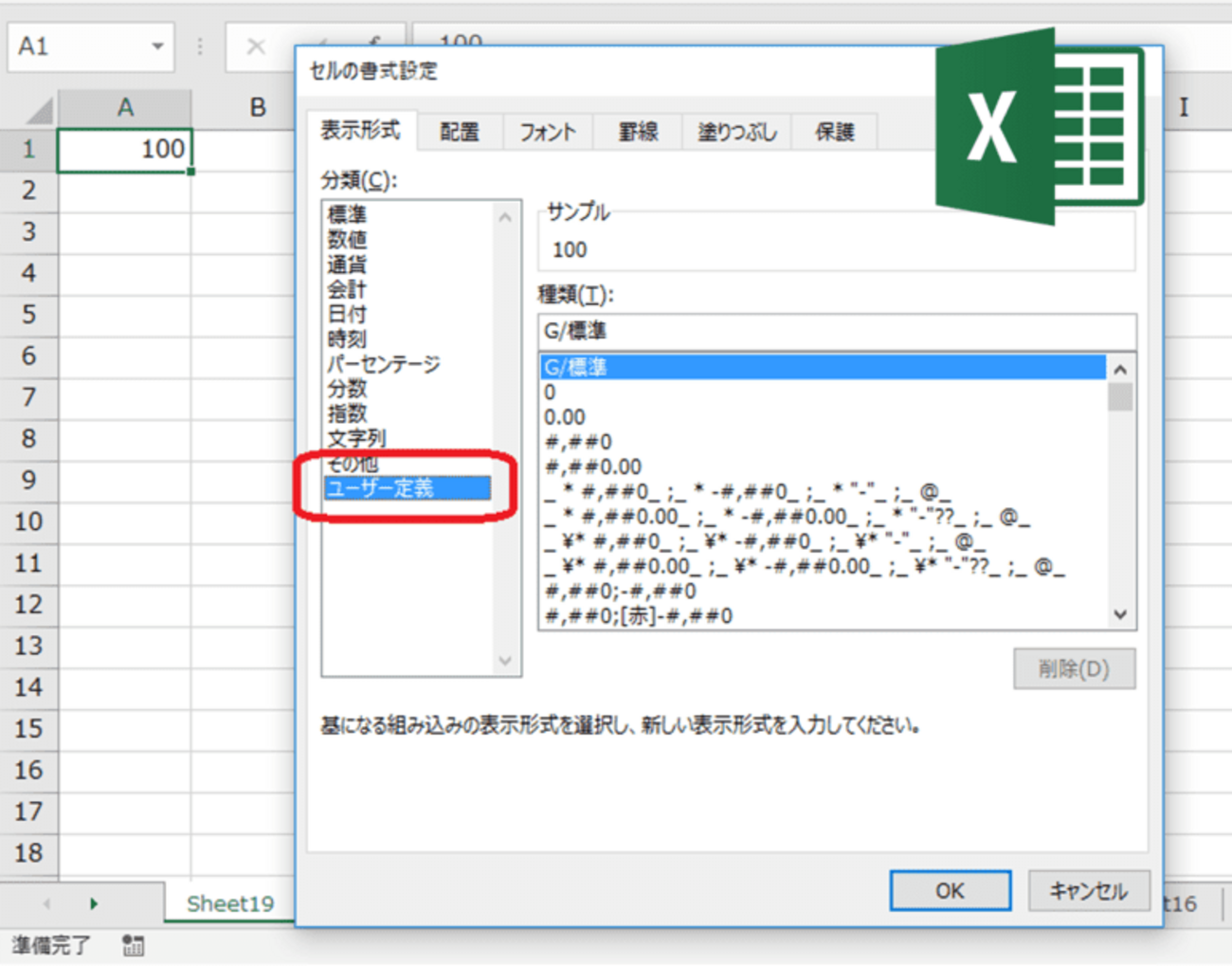This screenshot has width=1232, height=966.
Task: Click the 種類 format input field
Action: click(x=837, y=331)
